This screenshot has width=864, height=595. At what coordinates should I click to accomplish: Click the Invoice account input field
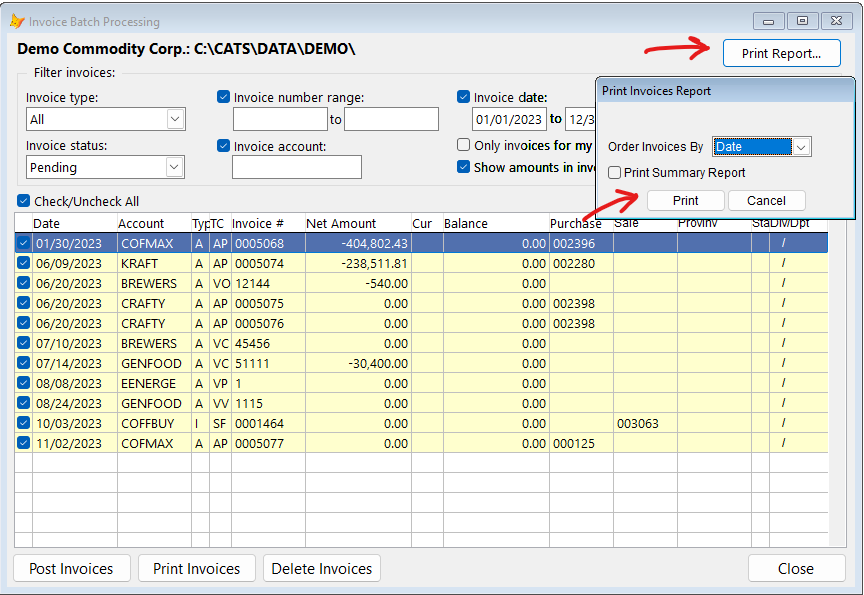[296, 167]
